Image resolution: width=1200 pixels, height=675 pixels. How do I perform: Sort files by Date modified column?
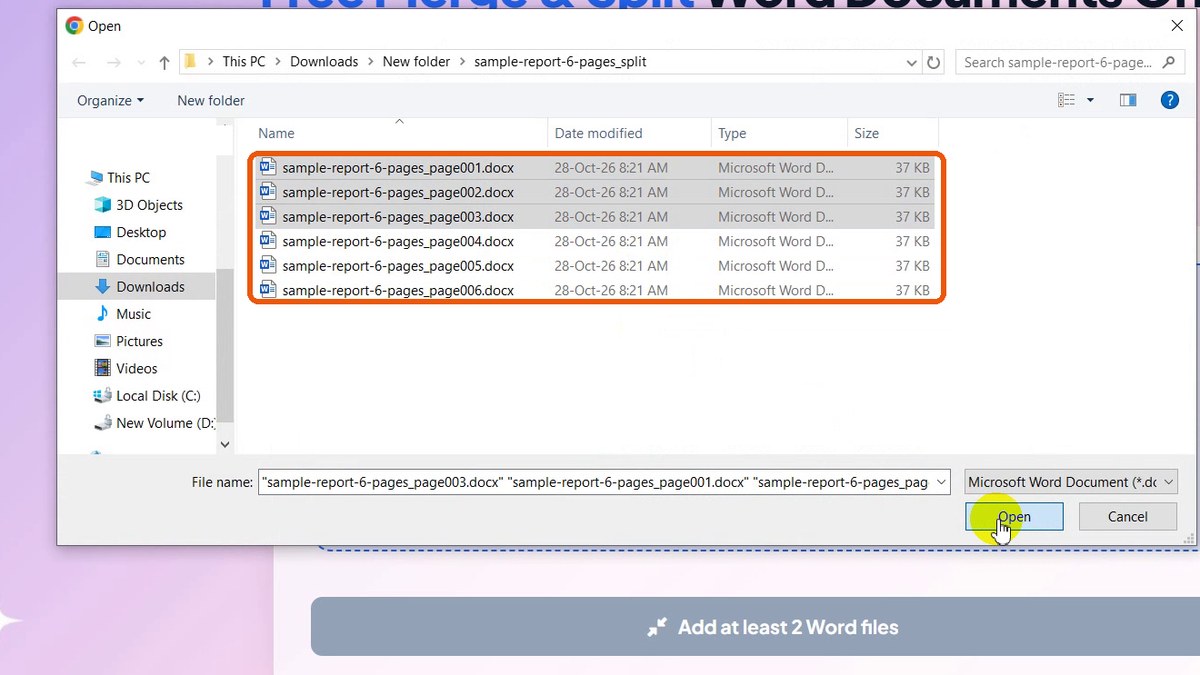point(629,133)
